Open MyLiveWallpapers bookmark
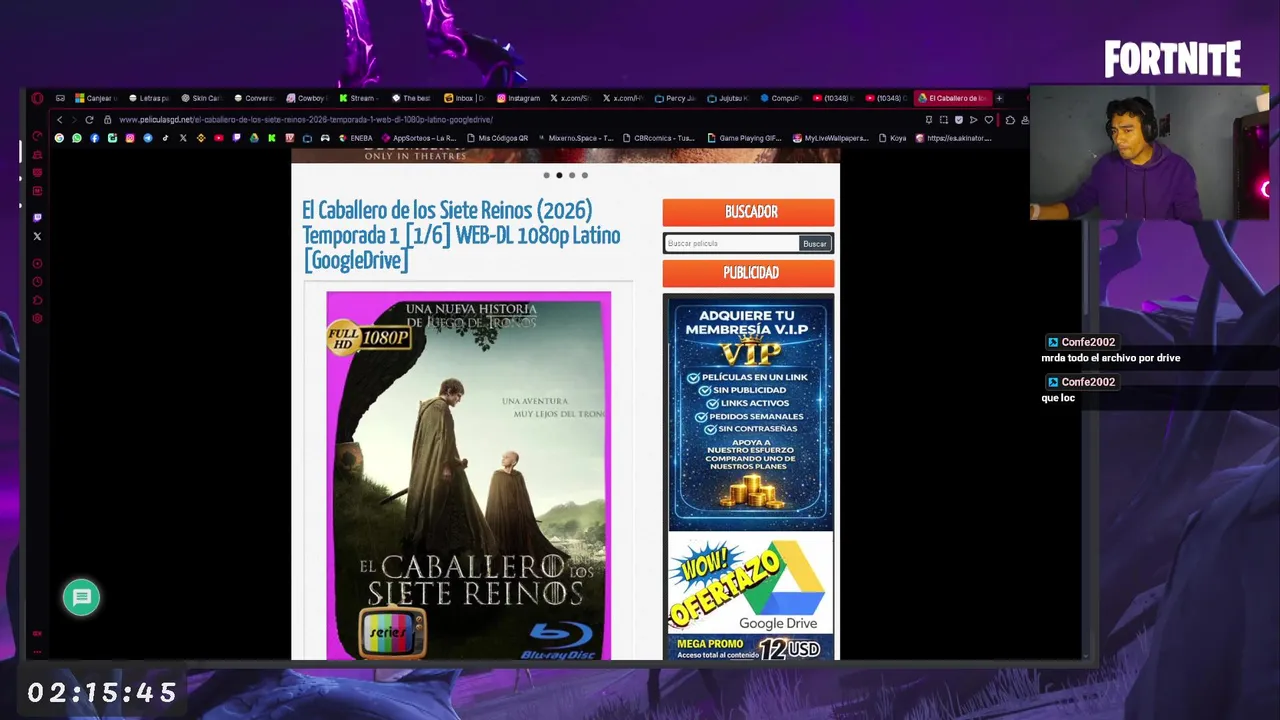 click(x=830, y=138)
